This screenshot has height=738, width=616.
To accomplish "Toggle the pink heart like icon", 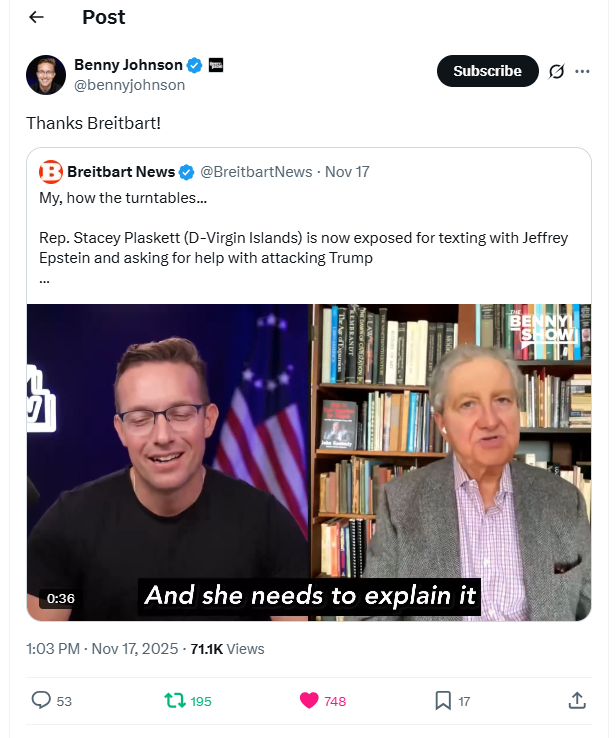I will (x=309, y=700).
